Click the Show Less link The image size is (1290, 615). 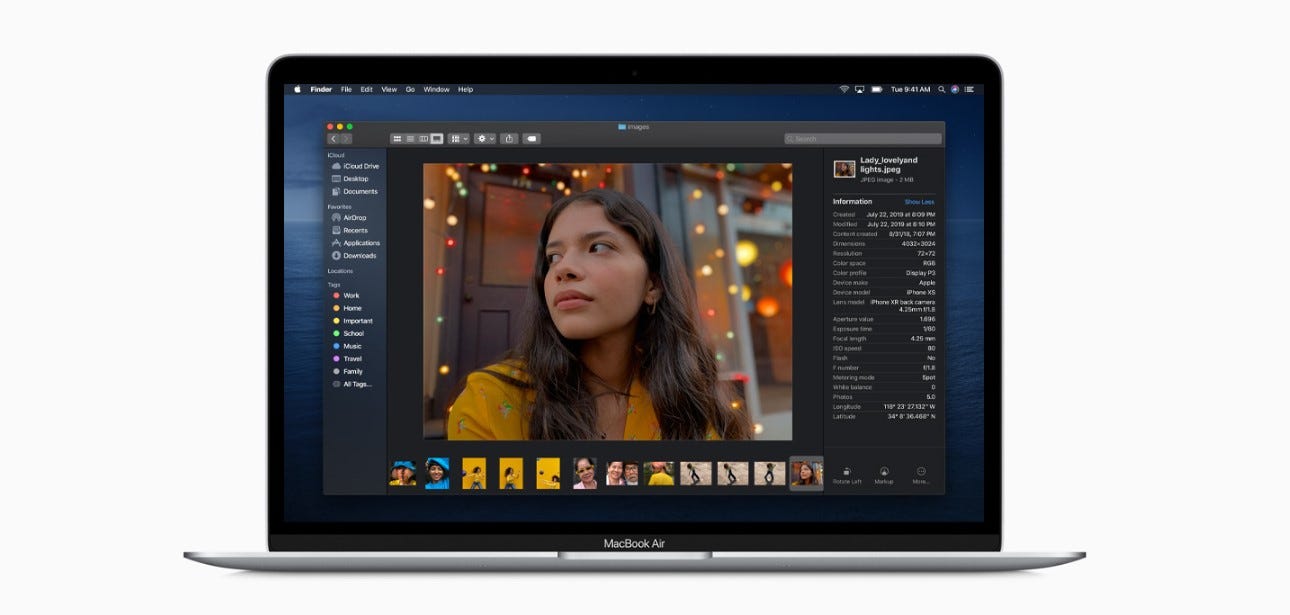pos(919,202)
